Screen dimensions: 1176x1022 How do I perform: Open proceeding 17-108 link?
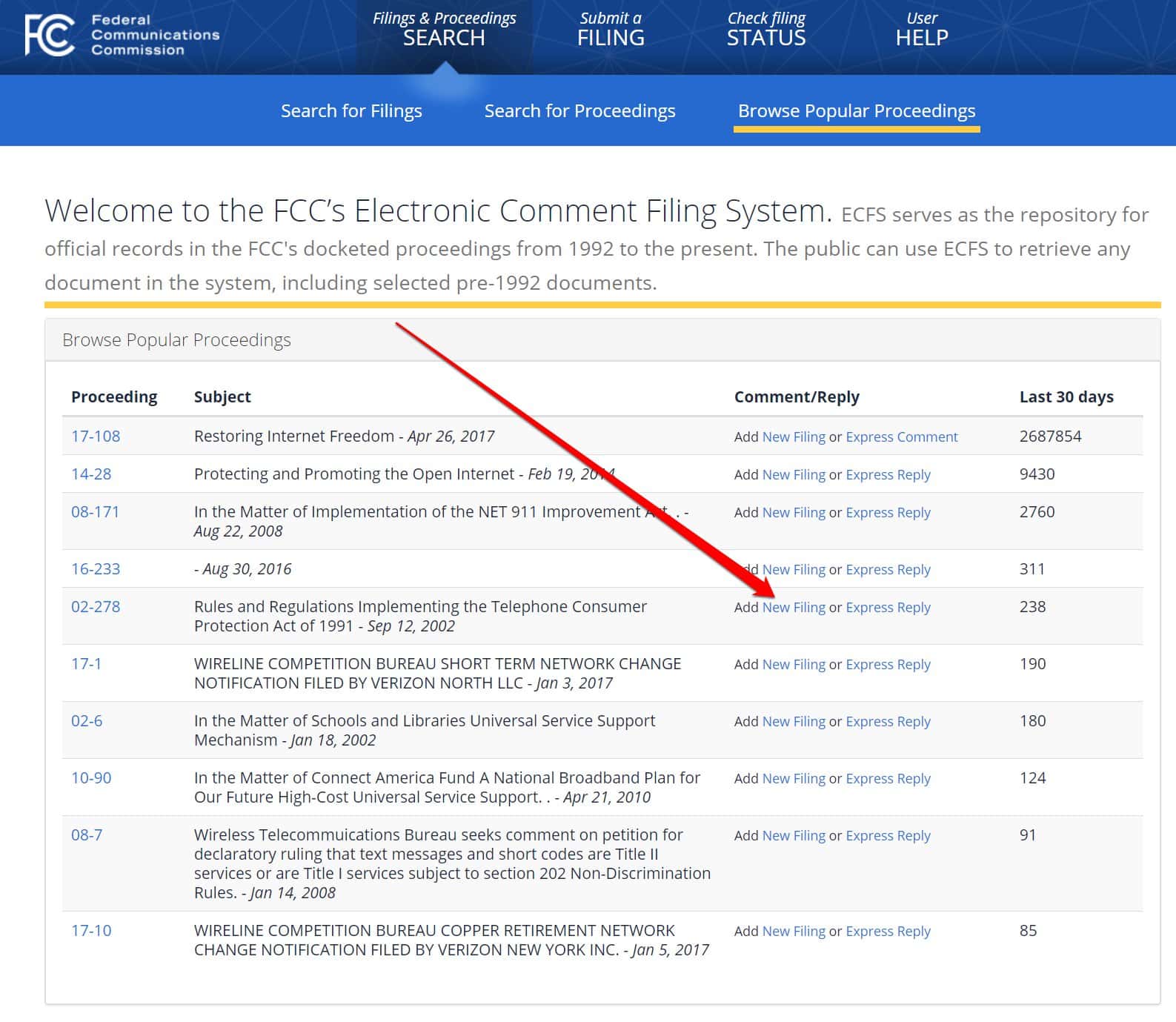[96, 437]
